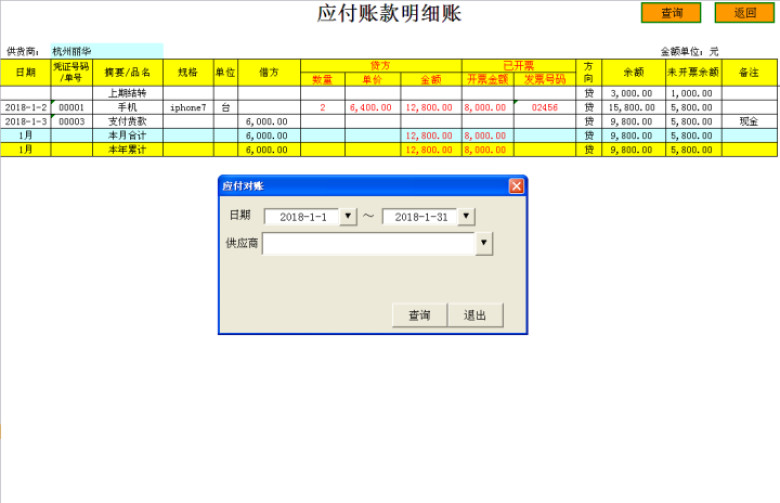Click the 供应商 input field in dialog
The width and height of the screenshot is (780, 503).
coord(369,243)
